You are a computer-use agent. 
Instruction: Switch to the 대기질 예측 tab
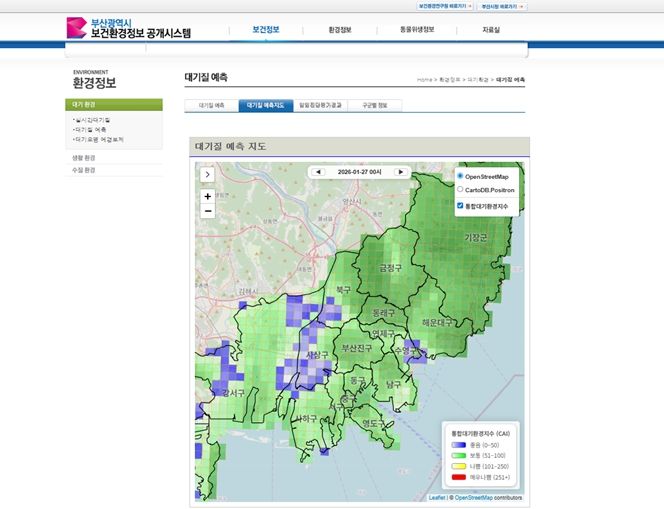(x=211, y=105)
